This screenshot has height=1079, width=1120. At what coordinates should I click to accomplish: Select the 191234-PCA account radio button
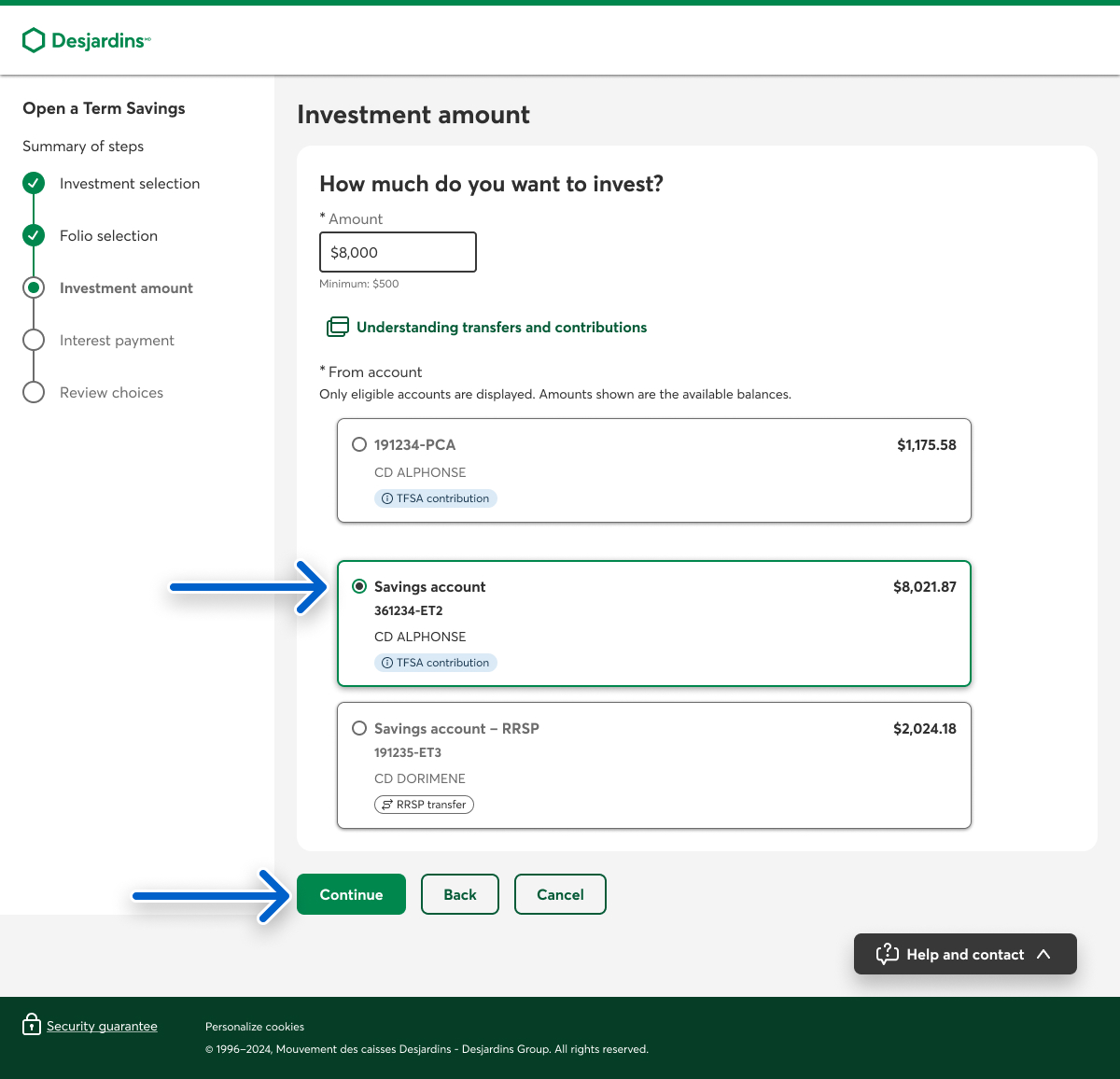[359, 444]
